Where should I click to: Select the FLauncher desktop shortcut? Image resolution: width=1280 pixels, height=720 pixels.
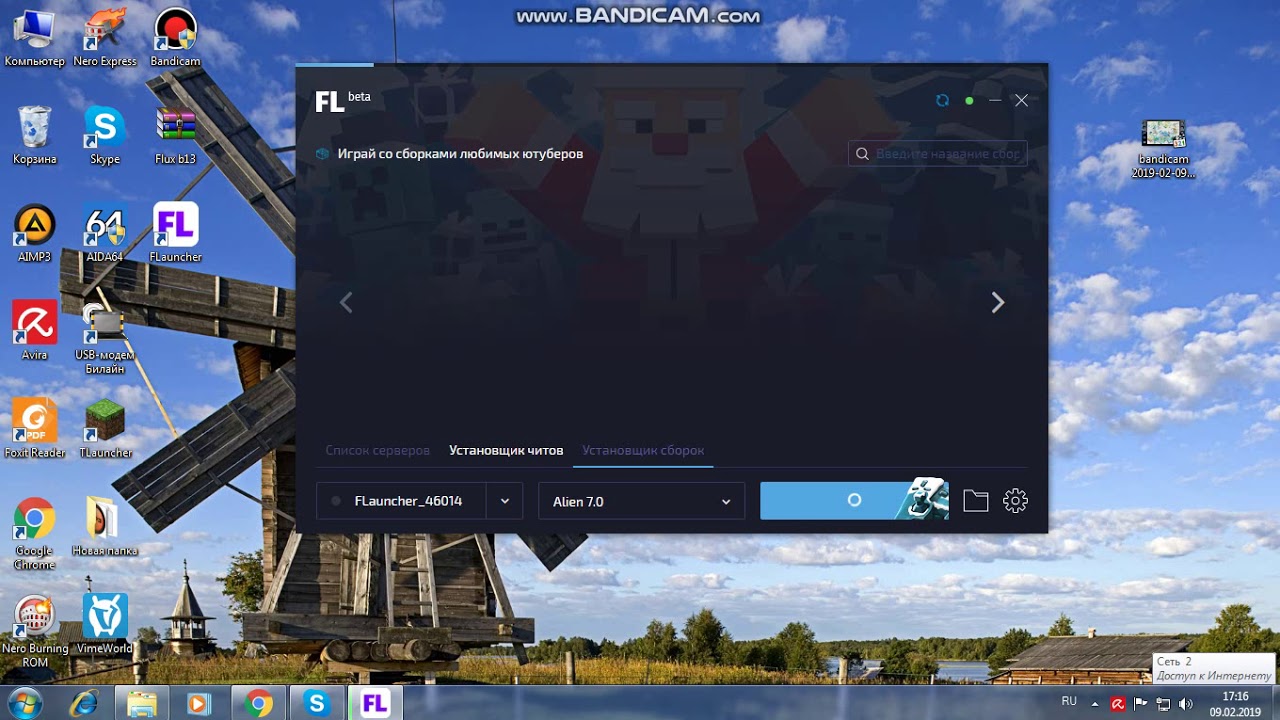pos(175,234)
